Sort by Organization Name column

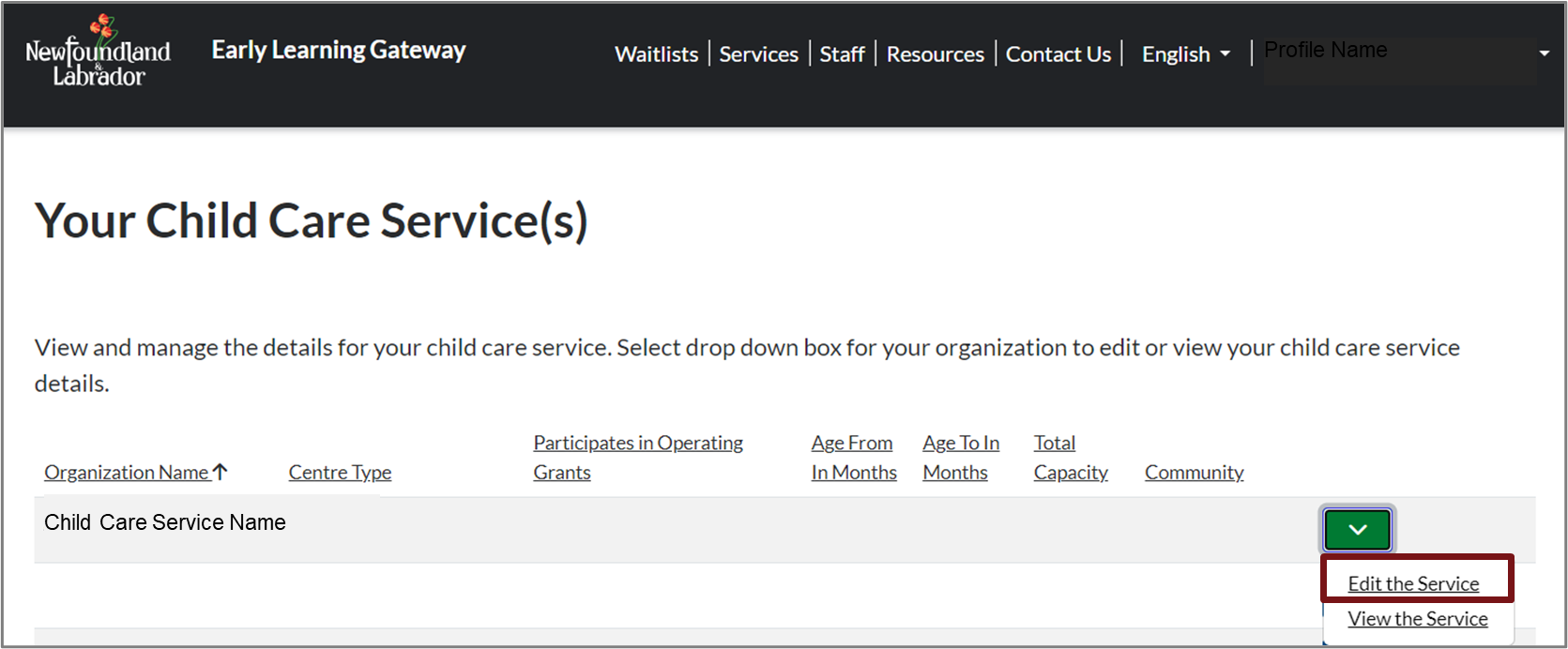[126, 473]
